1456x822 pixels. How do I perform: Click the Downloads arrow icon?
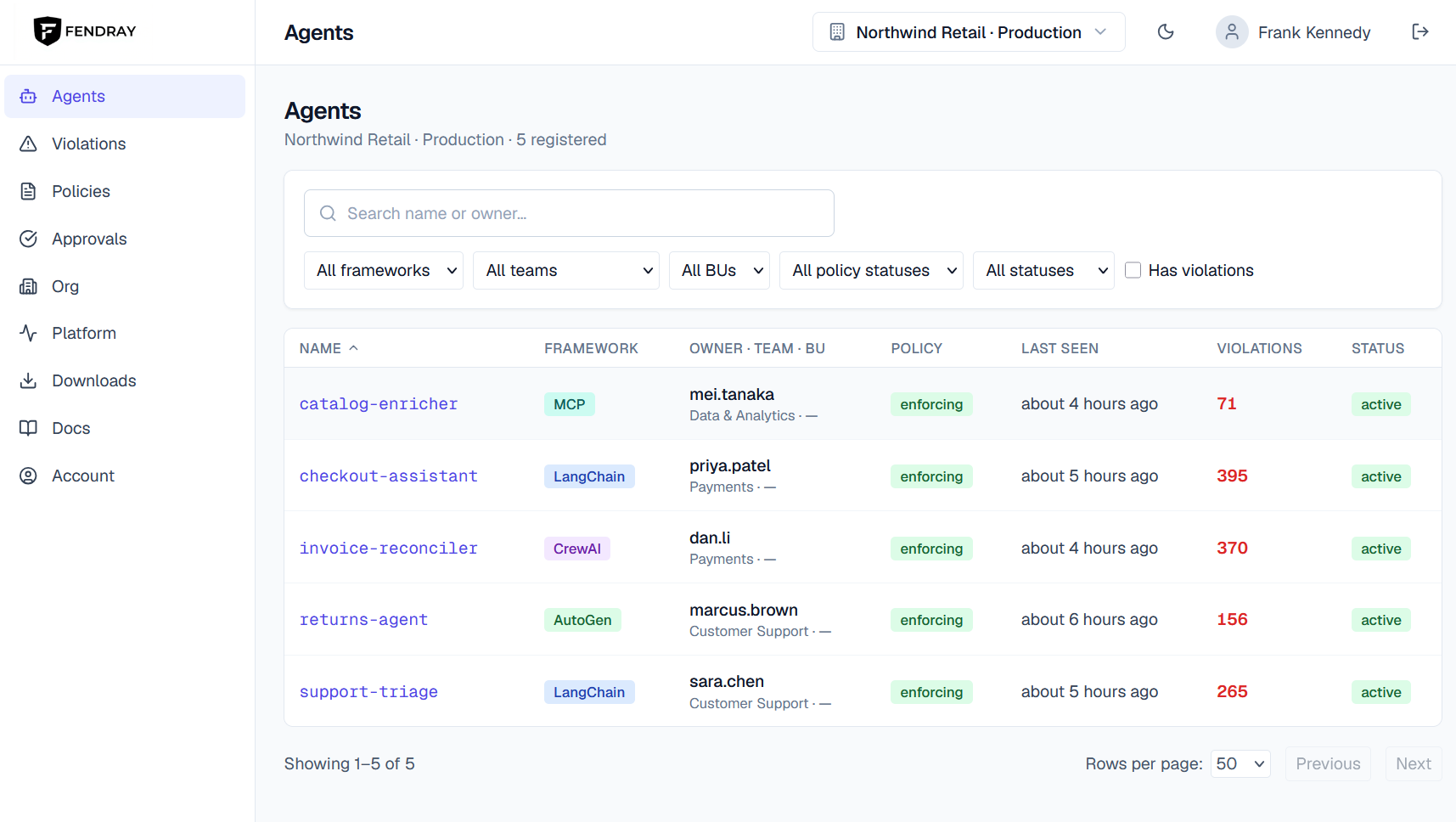pyautogui.click(x=28, y=381)
